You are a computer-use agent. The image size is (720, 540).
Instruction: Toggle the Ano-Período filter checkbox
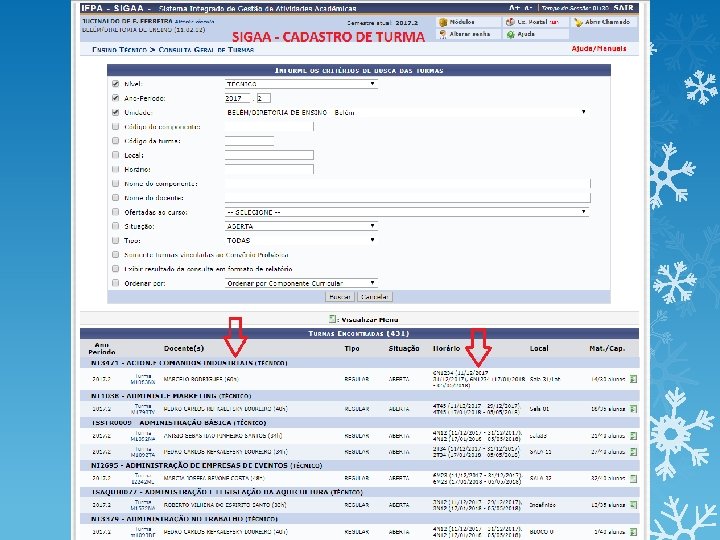point(115,98)
